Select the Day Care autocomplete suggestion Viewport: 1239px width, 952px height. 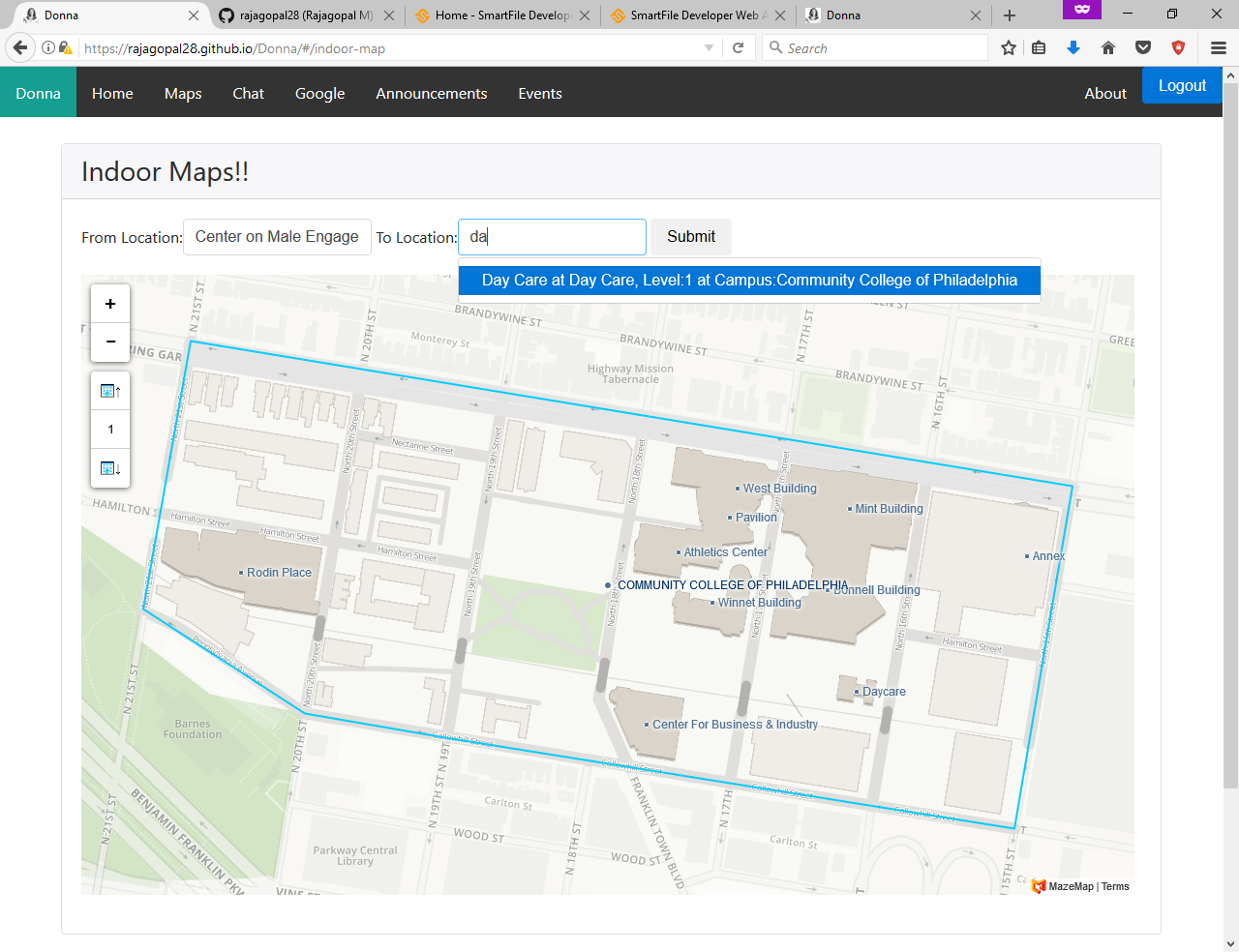pyautogui.click(x=749, y=281)
